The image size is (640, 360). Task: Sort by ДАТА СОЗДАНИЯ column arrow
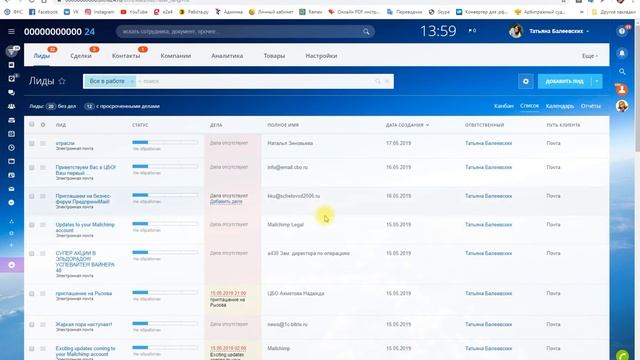pos(427,125)
